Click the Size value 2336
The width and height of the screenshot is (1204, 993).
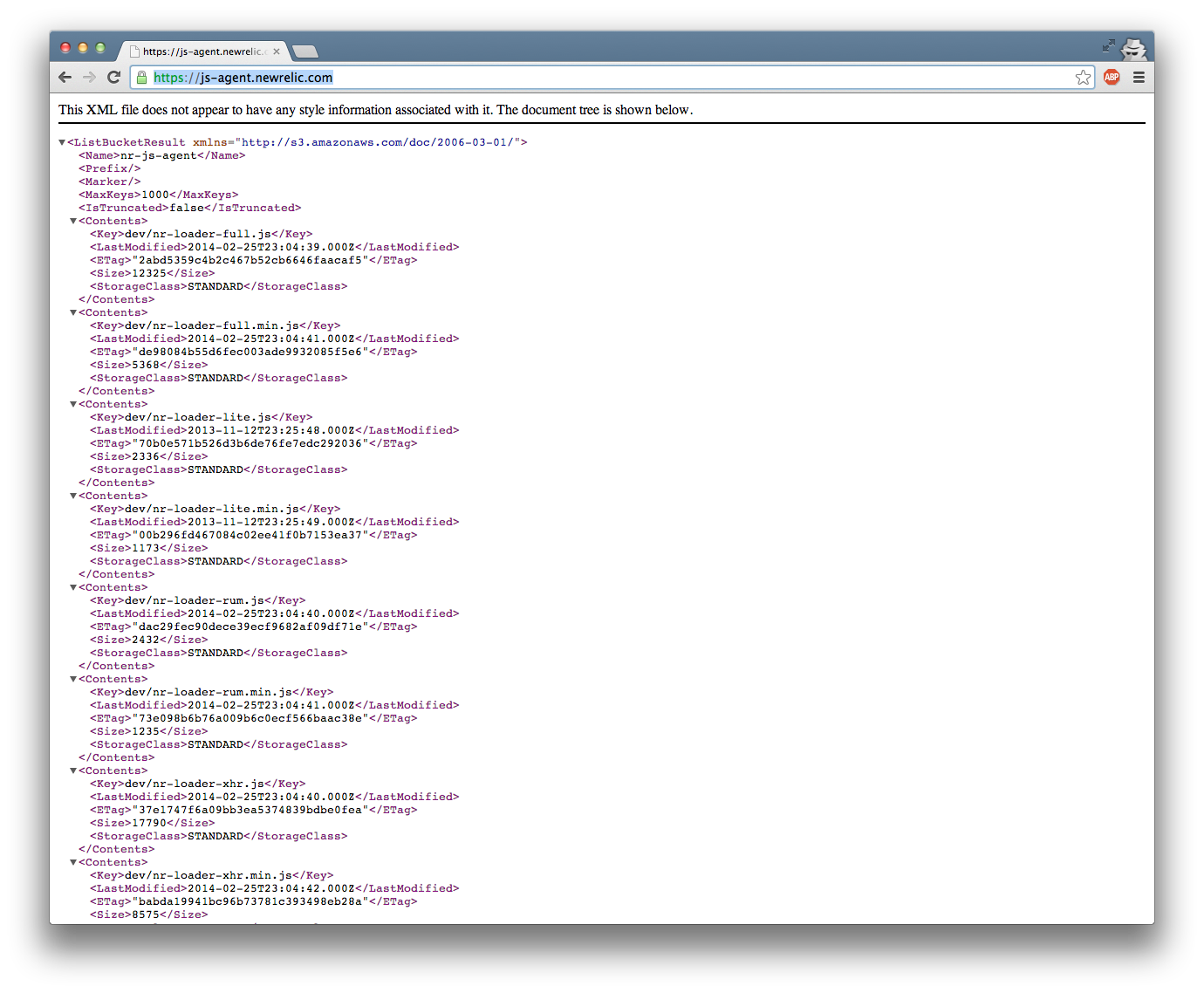point(146,456)
